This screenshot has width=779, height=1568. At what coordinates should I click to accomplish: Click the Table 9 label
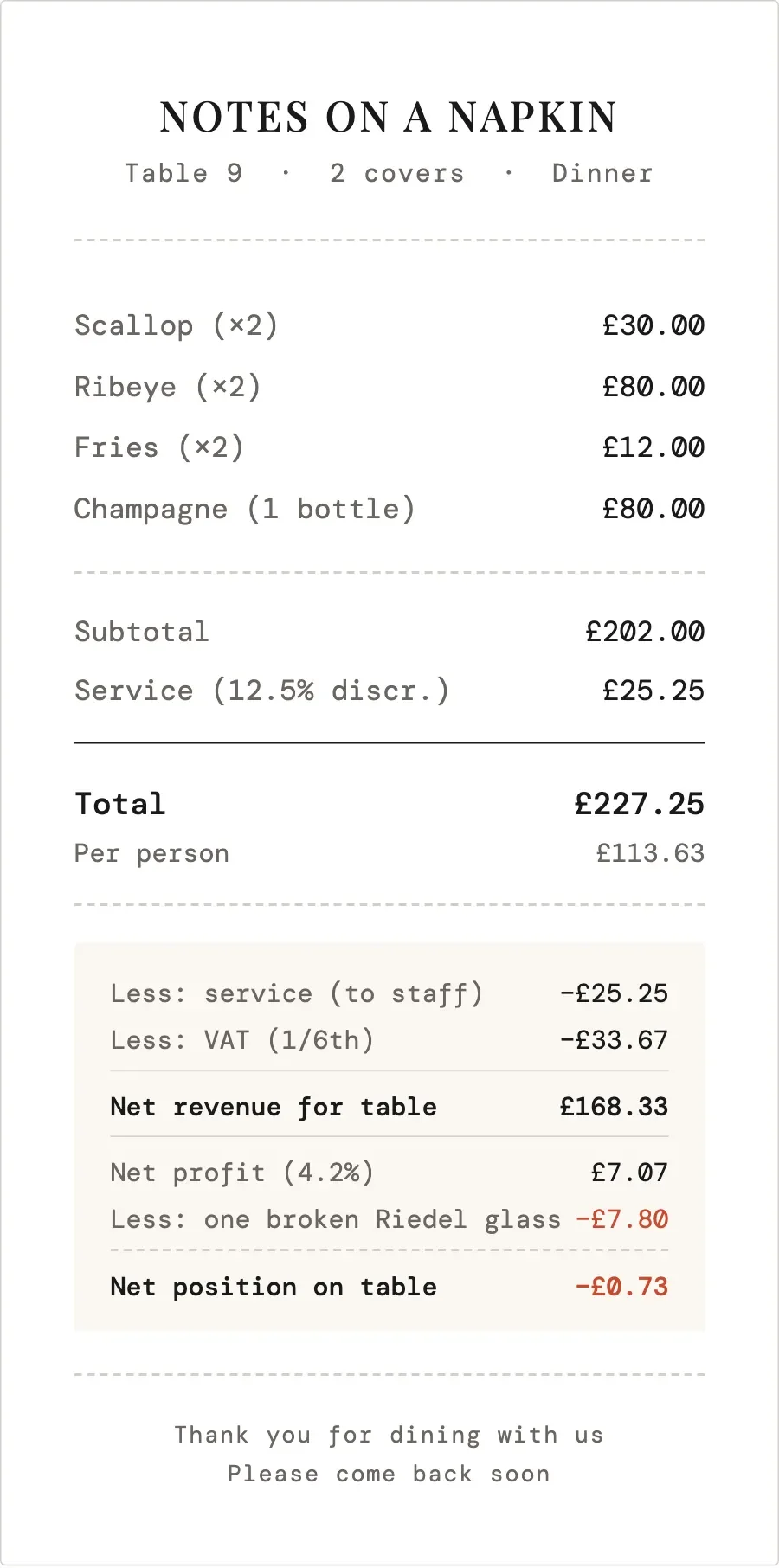[x=183, y=173]
